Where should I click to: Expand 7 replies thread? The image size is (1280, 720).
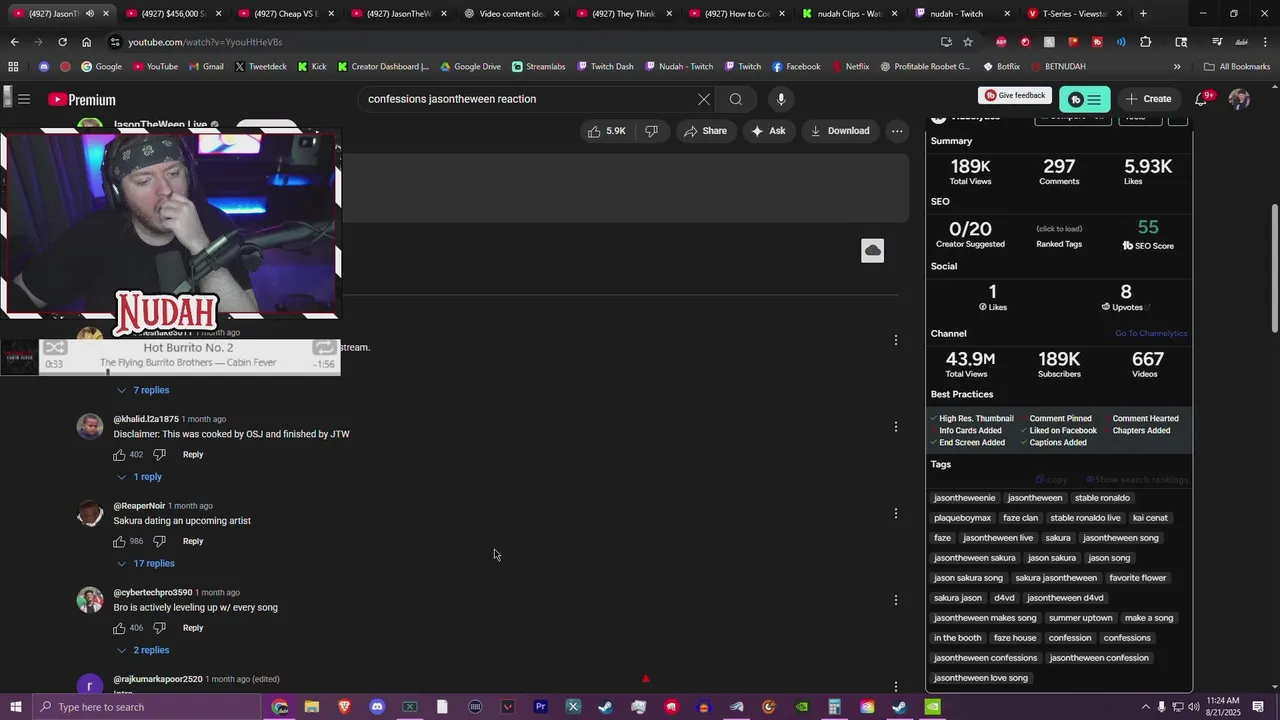click(143, 390)
